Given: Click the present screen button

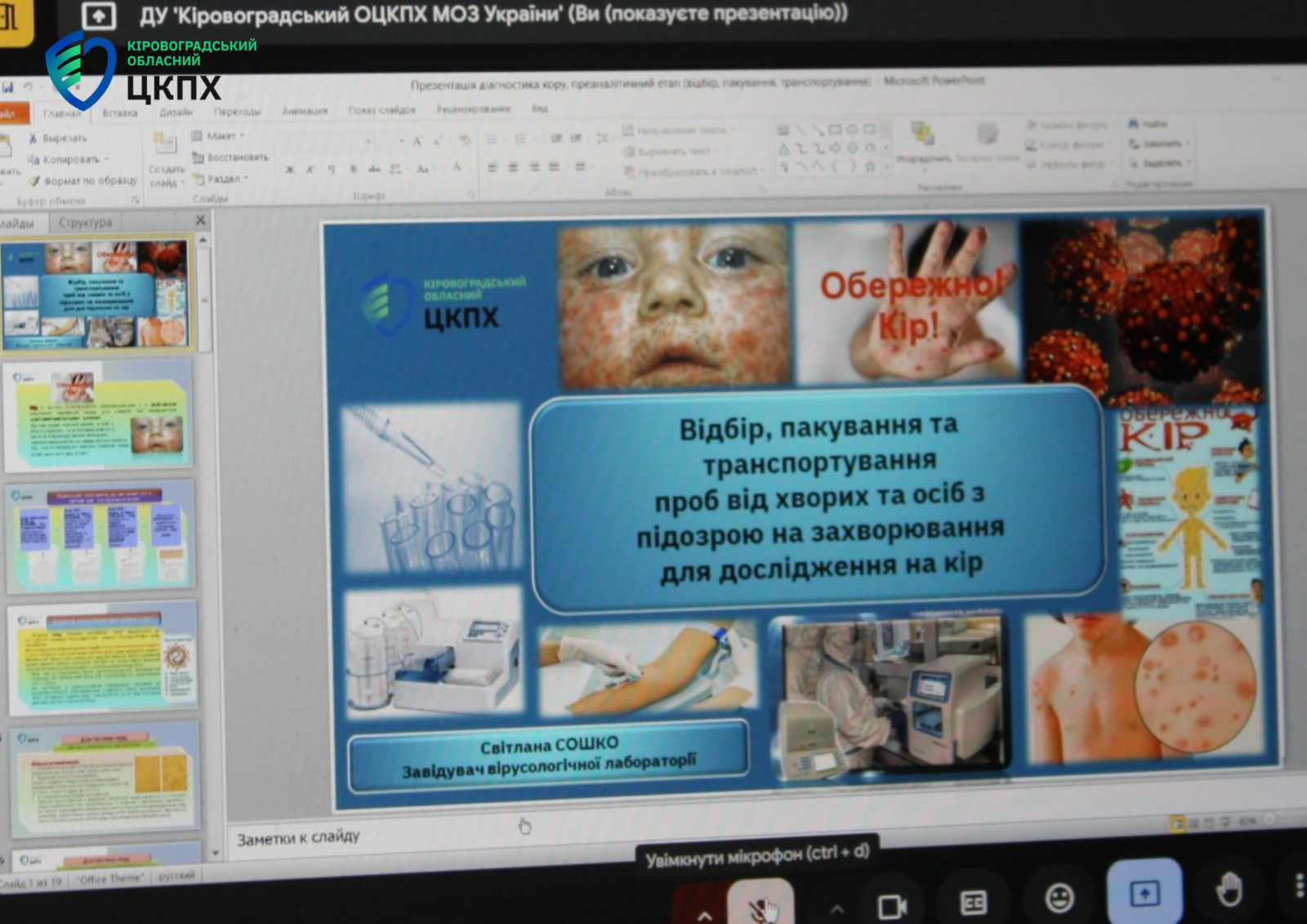Looking at the screenshot, I should point(1144,894).
